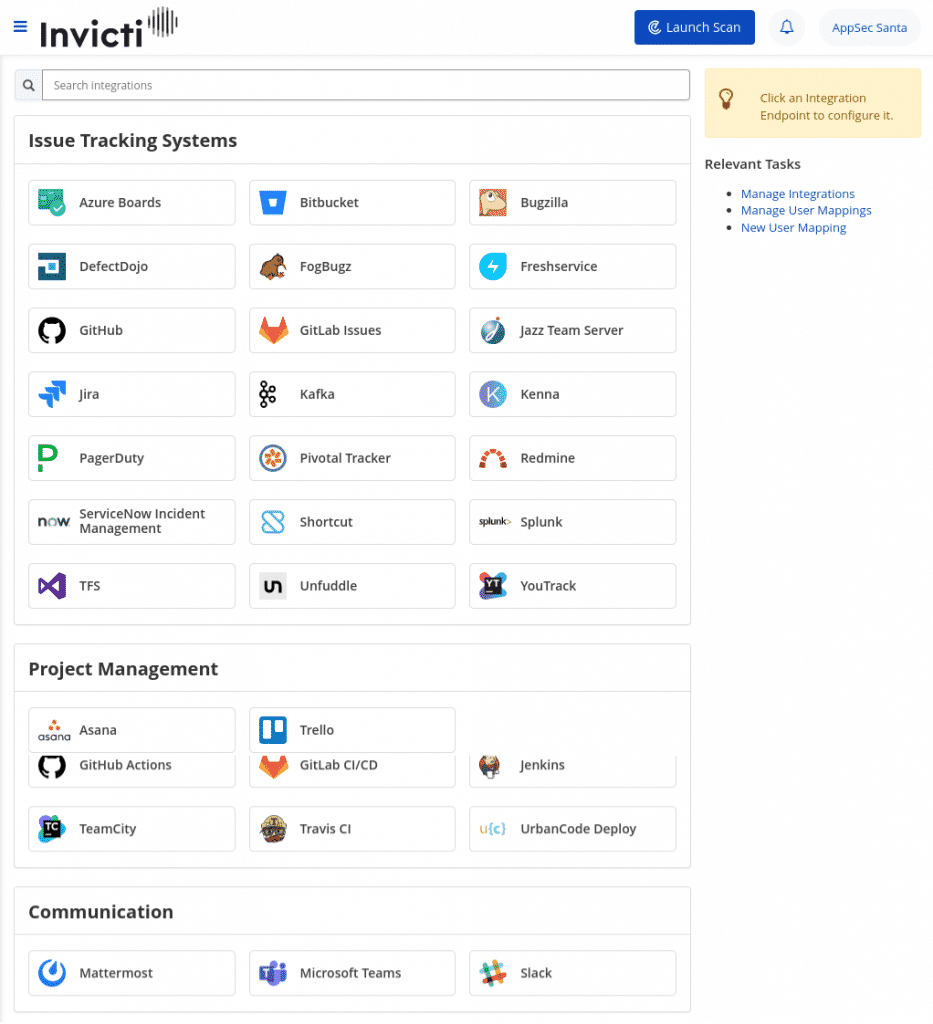933x1024 pixels.
Task: Select the 'Mattermost' label
Action: coord(116,973)
